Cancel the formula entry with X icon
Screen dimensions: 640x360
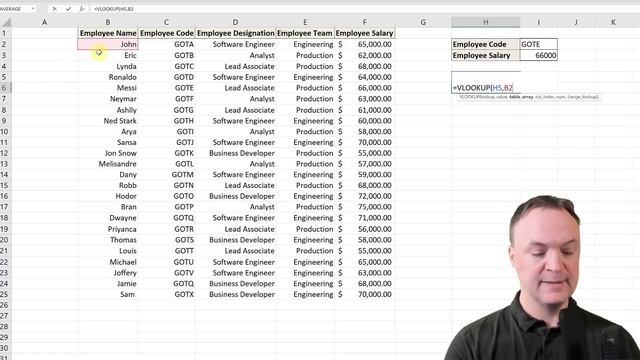[x=55, y=9]
